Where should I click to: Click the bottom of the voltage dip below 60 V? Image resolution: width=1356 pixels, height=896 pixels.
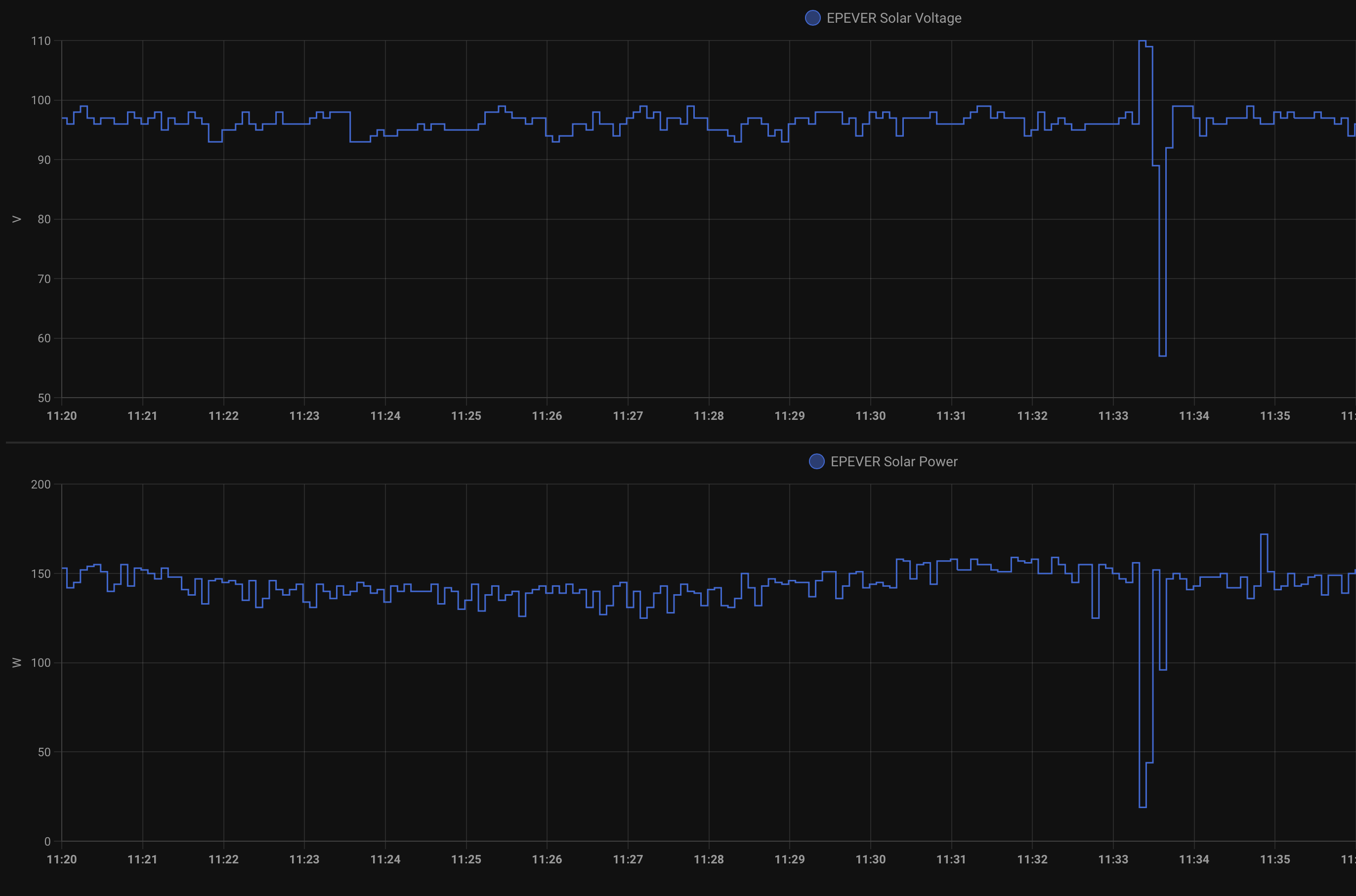pyautogui.click(x=1162, y=356)
